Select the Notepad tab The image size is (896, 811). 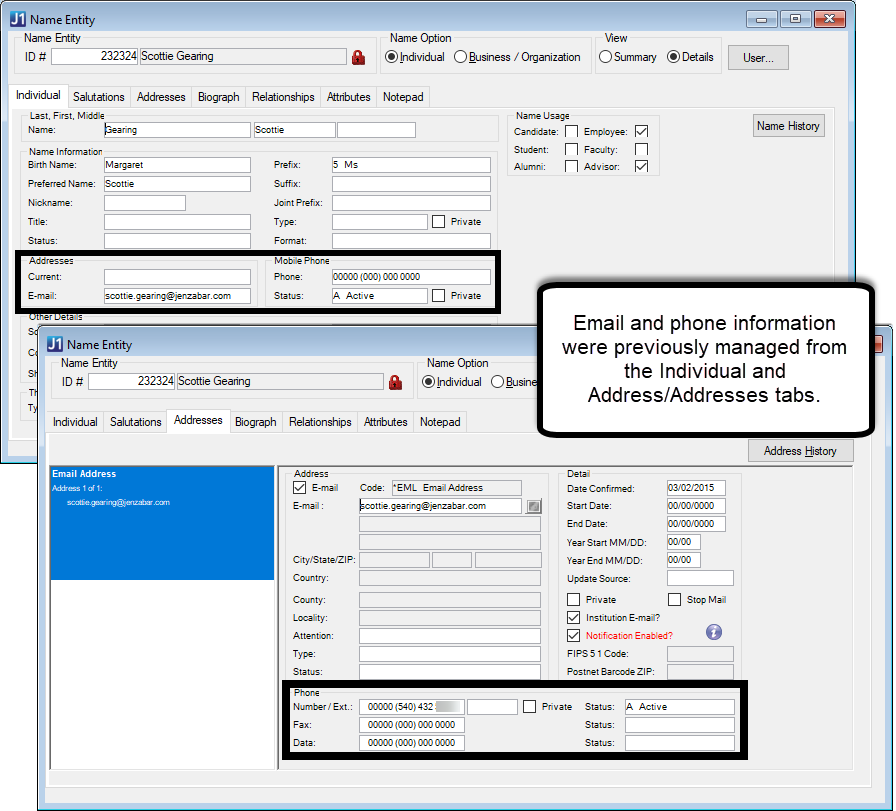(403, 96)
